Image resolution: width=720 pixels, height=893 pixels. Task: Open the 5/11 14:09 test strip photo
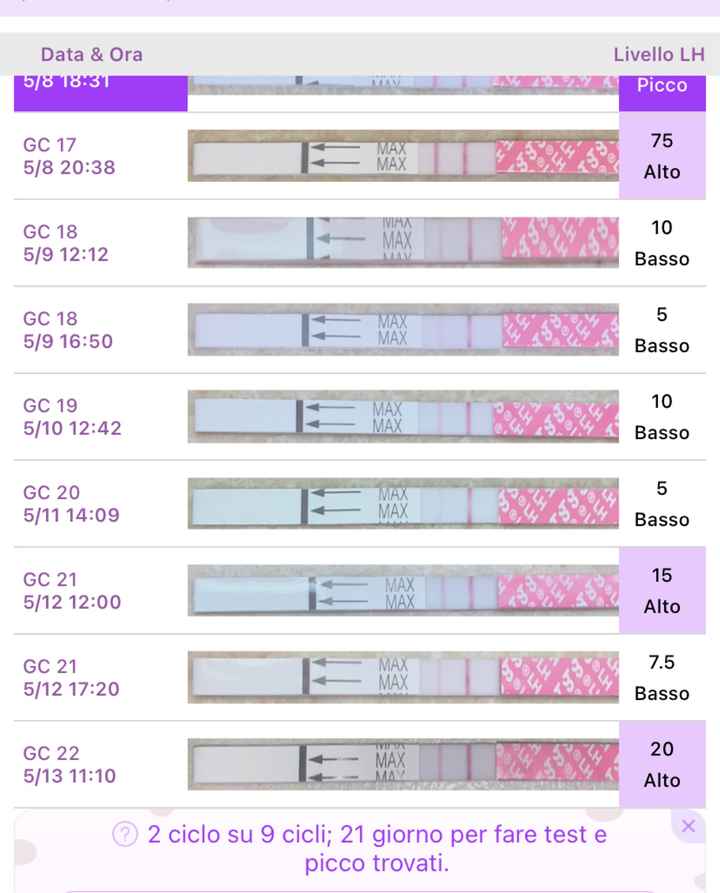coord(403,504)
